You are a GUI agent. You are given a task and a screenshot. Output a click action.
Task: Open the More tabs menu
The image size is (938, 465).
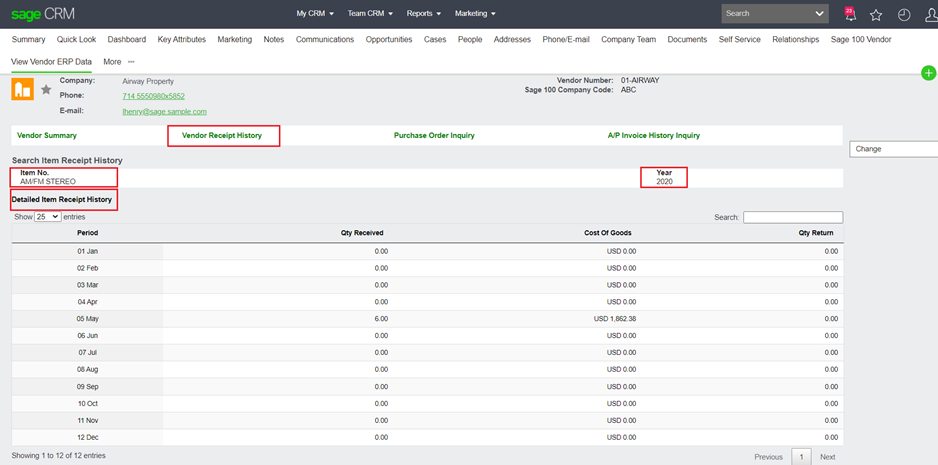point(112,62)
